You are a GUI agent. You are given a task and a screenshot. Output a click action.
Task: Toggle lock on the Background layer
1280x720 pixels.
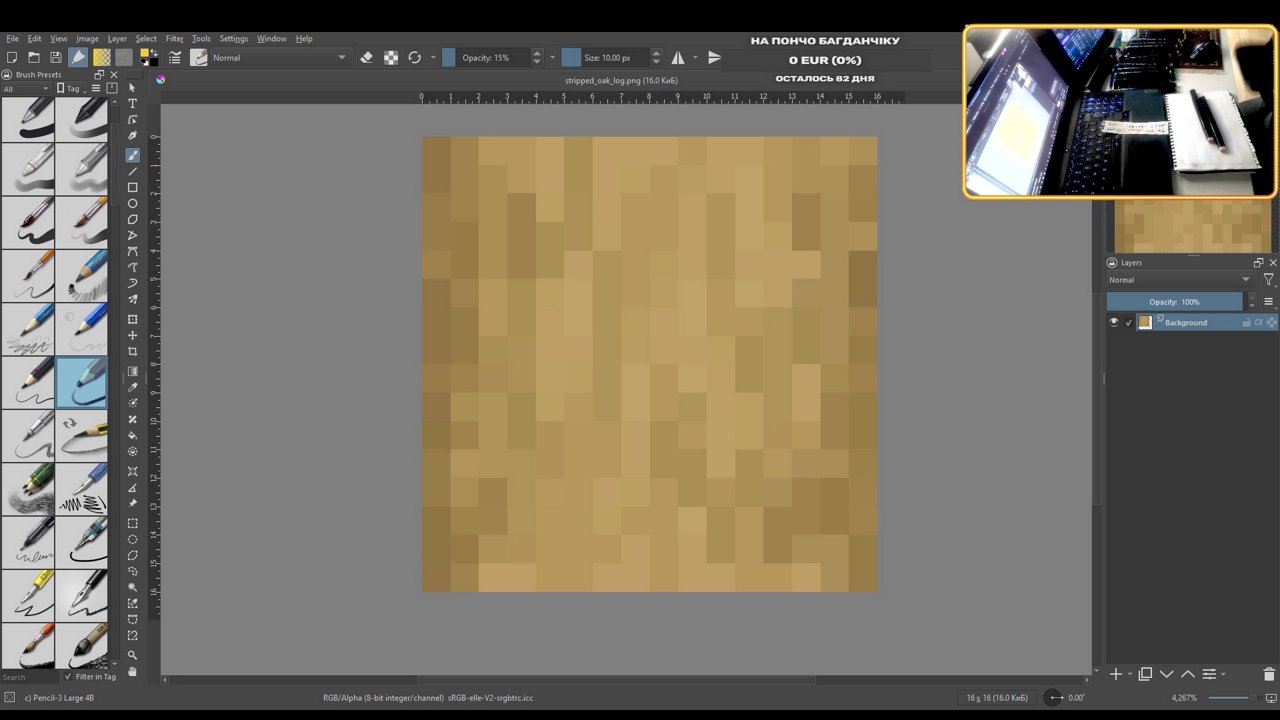point(1247,322)
